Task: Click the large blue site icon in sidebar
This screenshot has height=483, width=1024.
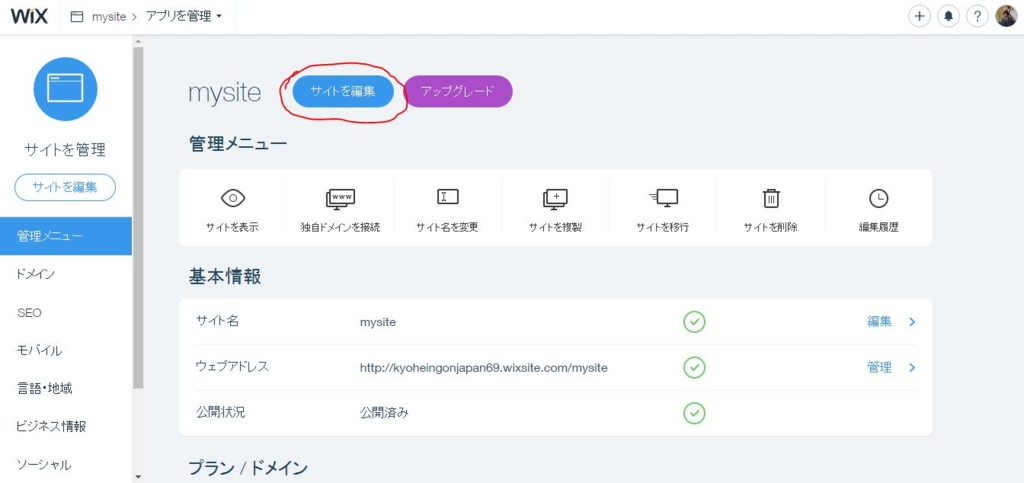Action: point(65,89)
